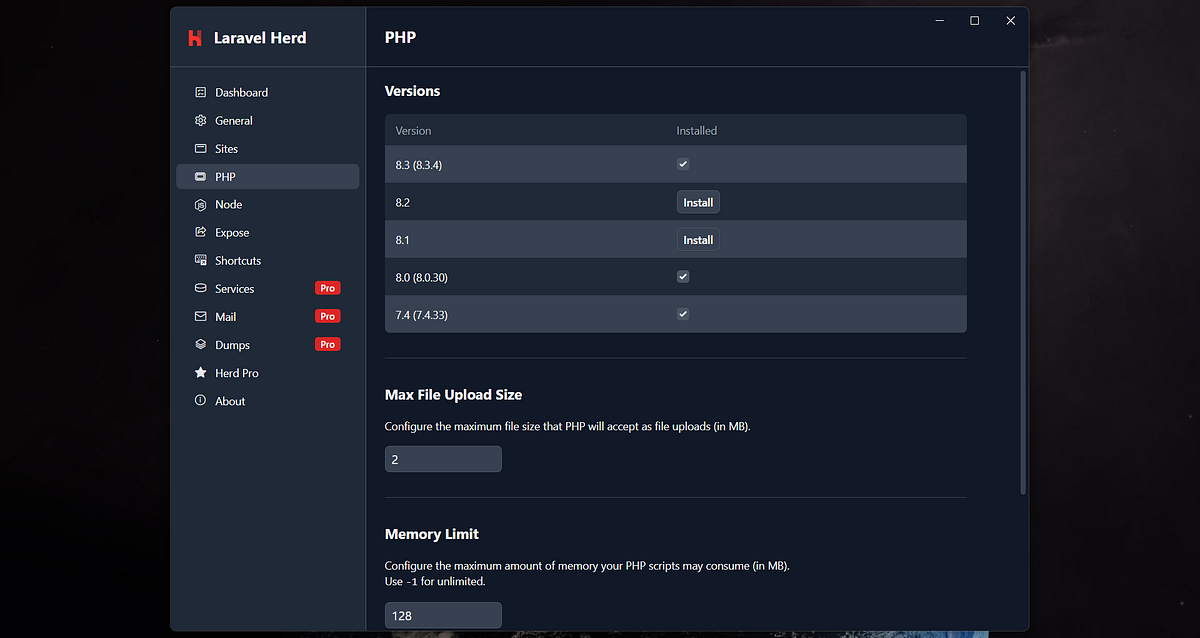Toggle the PHP 8.0.30 installed checkbox
The width and height of the screenshot is (1200, 638).
tap(683, 276)
